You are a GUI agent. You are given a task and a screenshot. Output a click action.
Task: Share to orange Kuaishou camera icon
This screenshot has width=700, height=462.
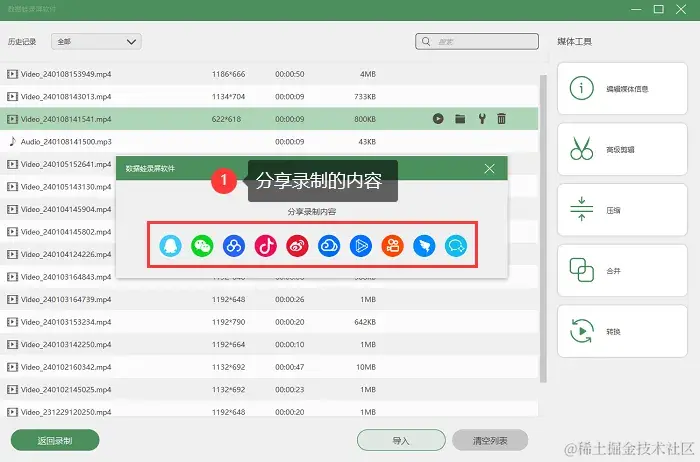[x=392, y=246]
